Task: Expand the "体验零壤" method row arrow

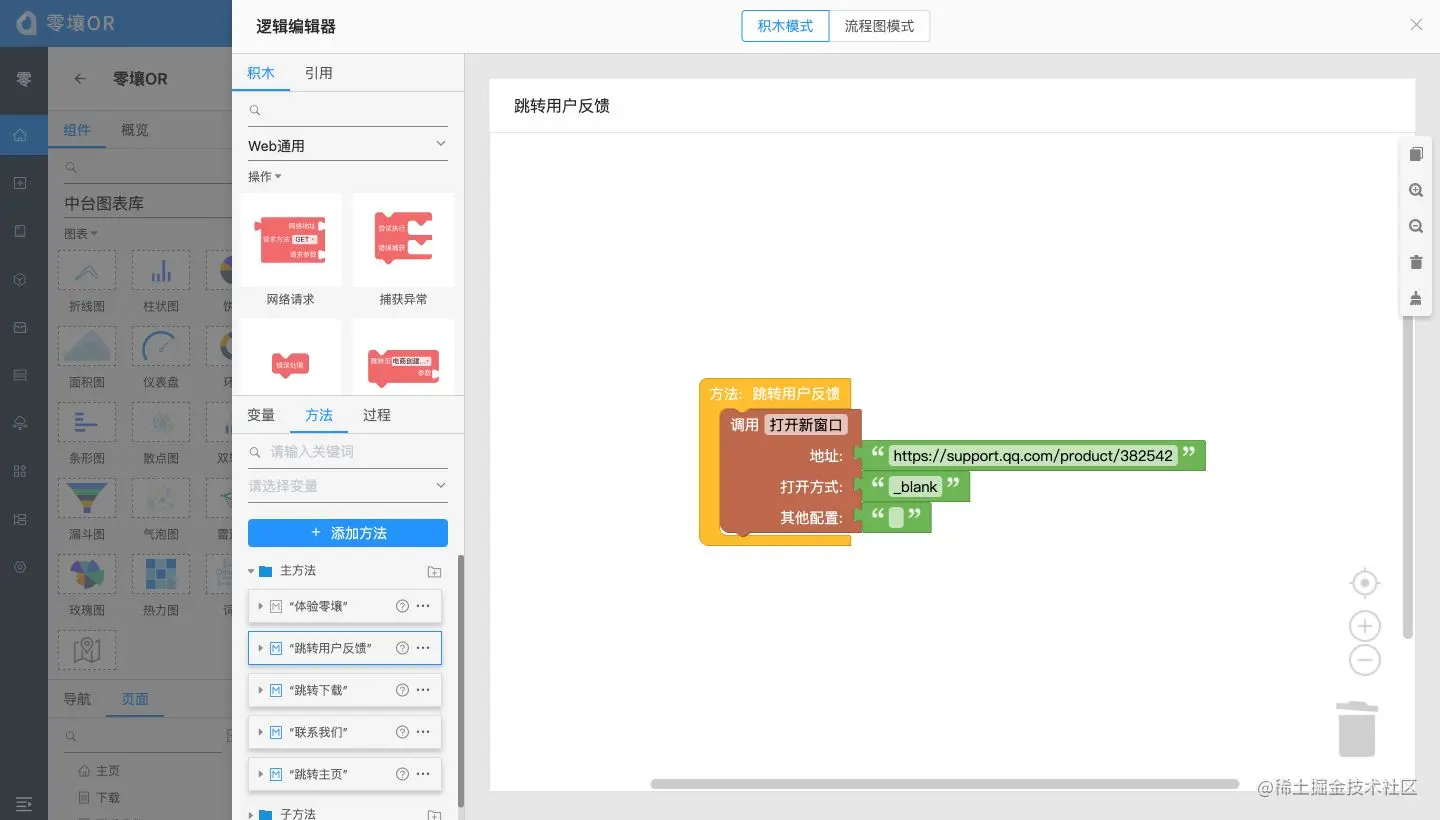Action: point(261,606)
